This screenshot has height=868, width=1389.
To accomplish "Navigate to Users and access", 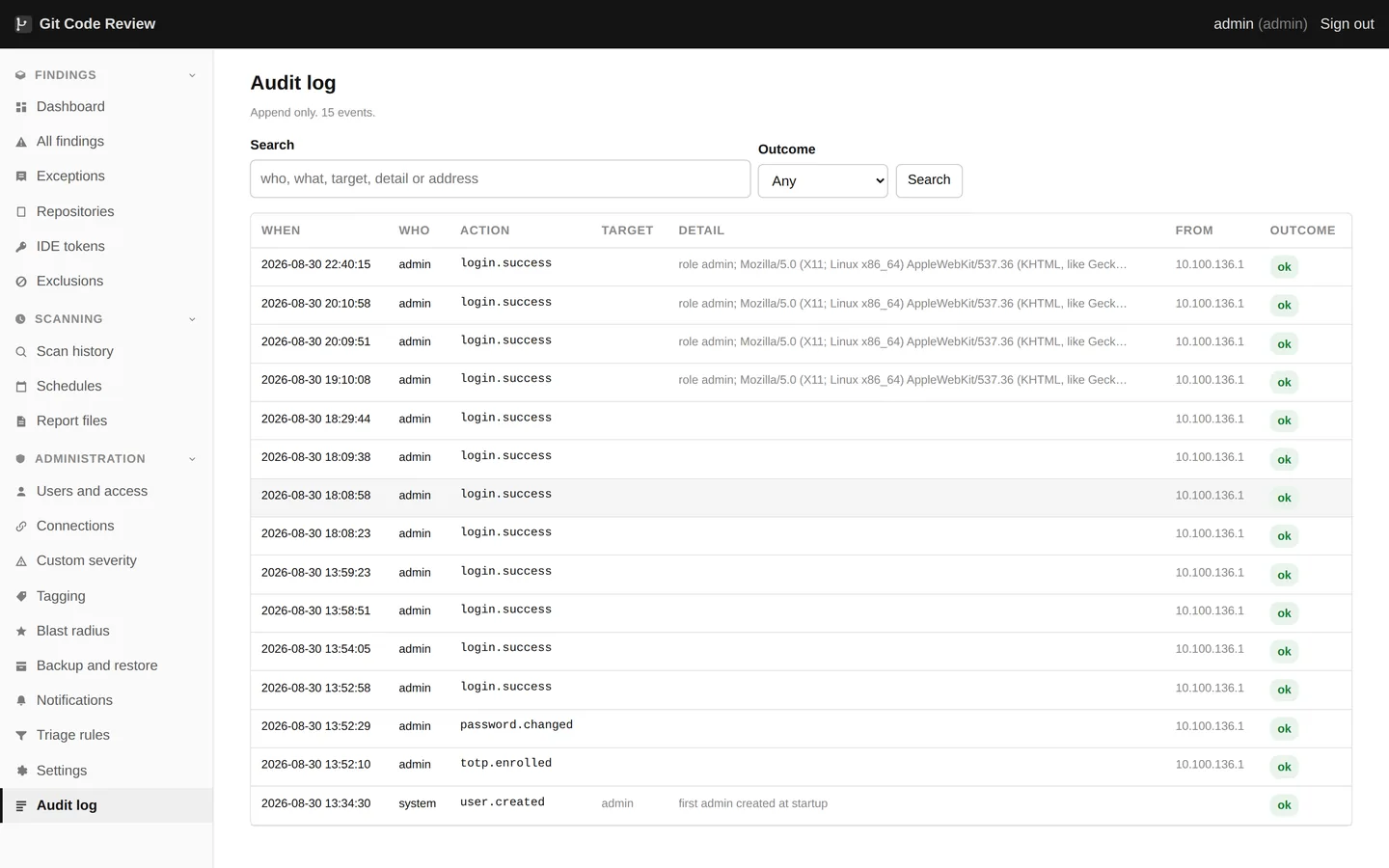I will 106,492.
